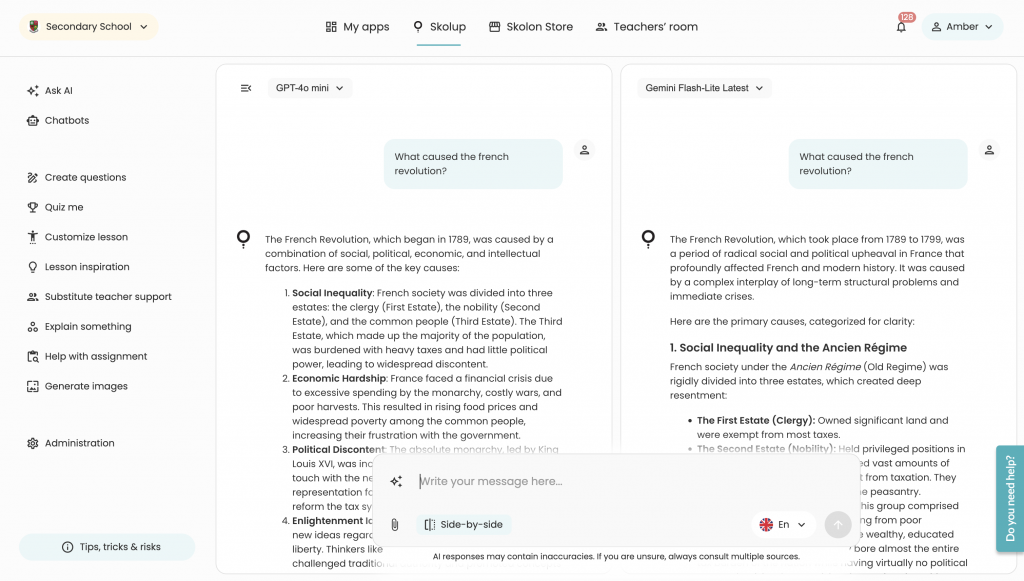
Task: Click the paperclip attach file icon
Action: 395,525
